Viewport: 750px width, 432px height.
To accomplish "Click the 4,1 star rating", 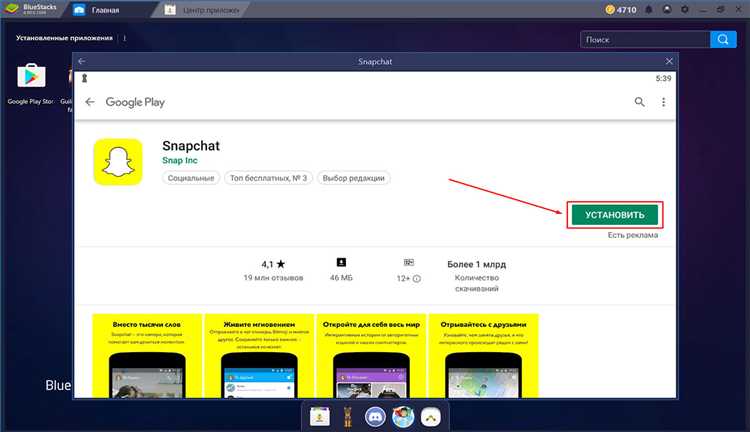I will pyautogui.click(x=273, y=264).
